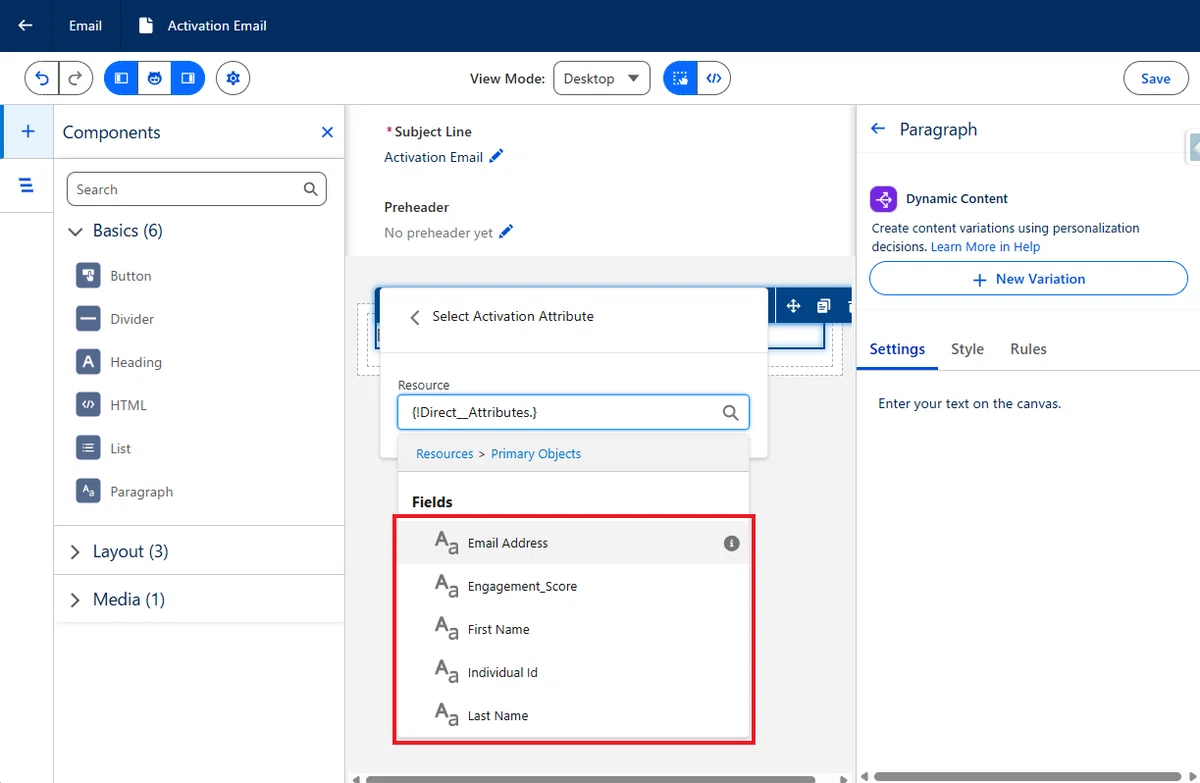Go back from the Paragraph panel
Screen dimensions: 1200x783
click(x=878, y=129)
